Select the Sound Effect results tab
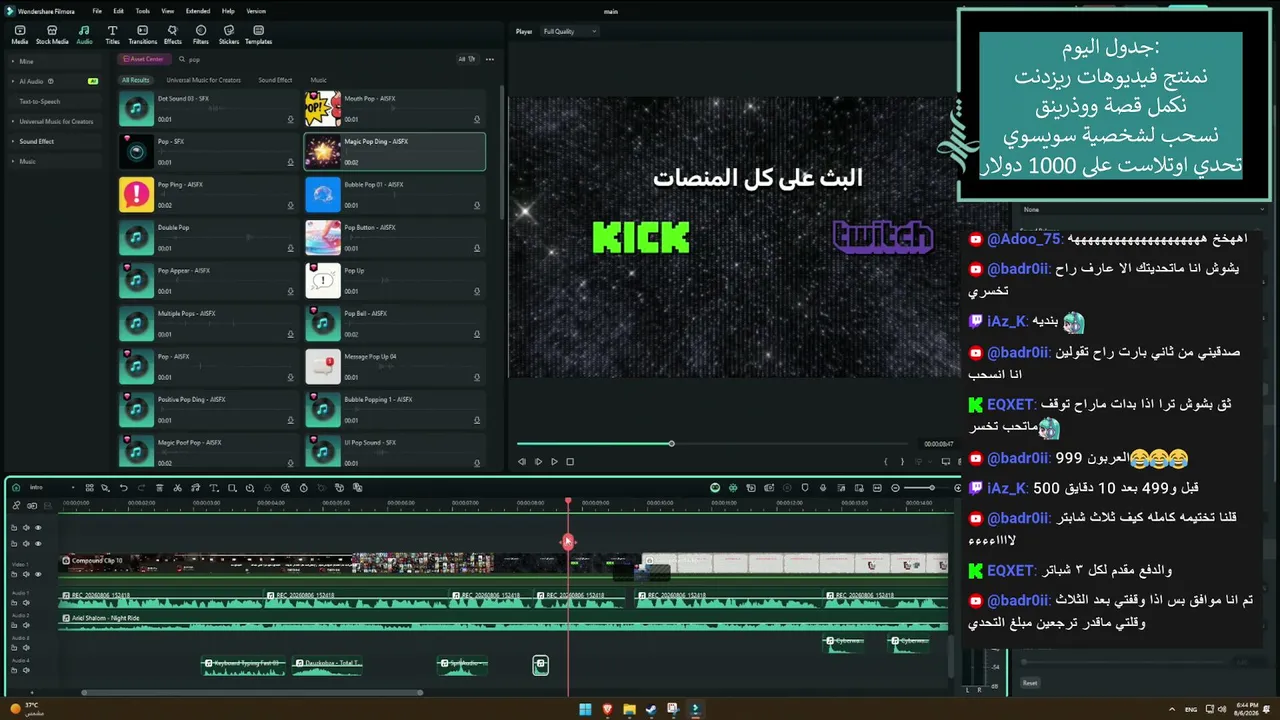Image resolution: width=1280 pixels, height=720 pixels. pos(275,80)
